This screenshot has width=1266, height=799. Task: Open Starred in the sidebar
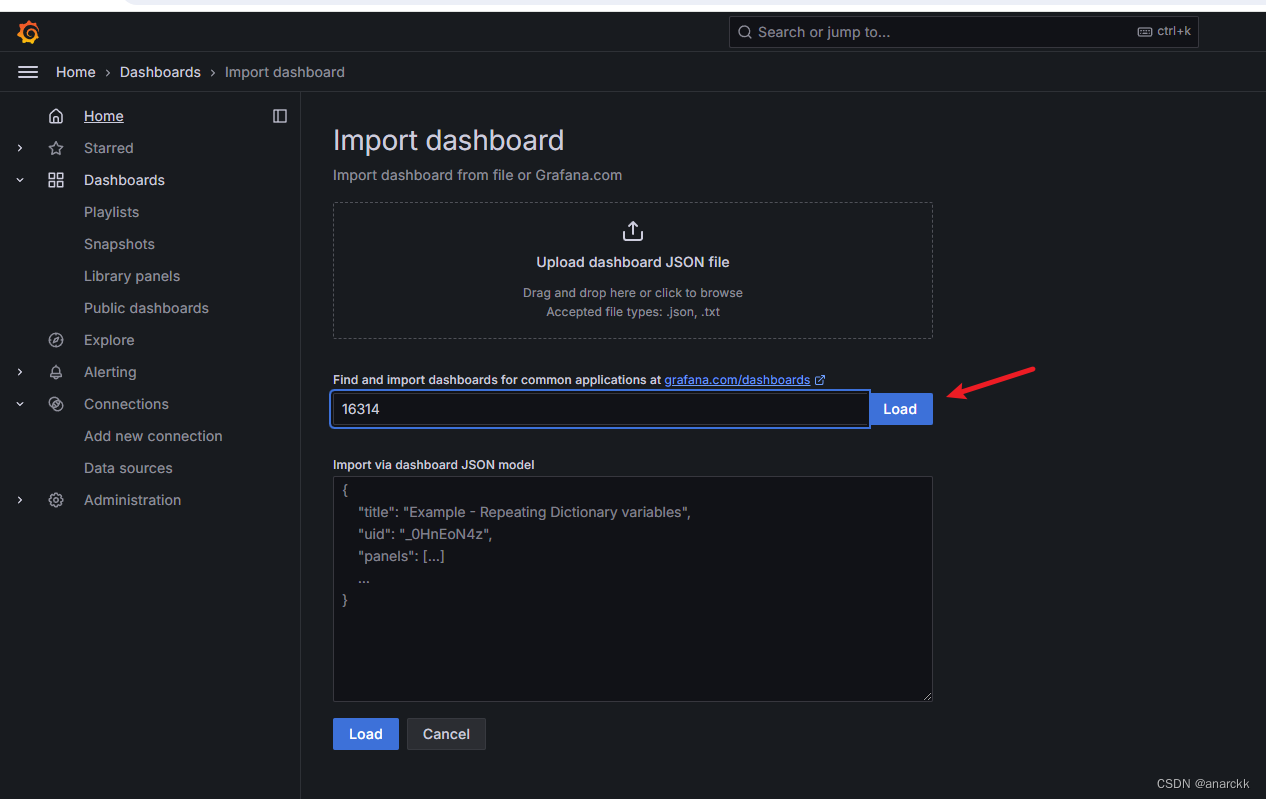[108, 148]
